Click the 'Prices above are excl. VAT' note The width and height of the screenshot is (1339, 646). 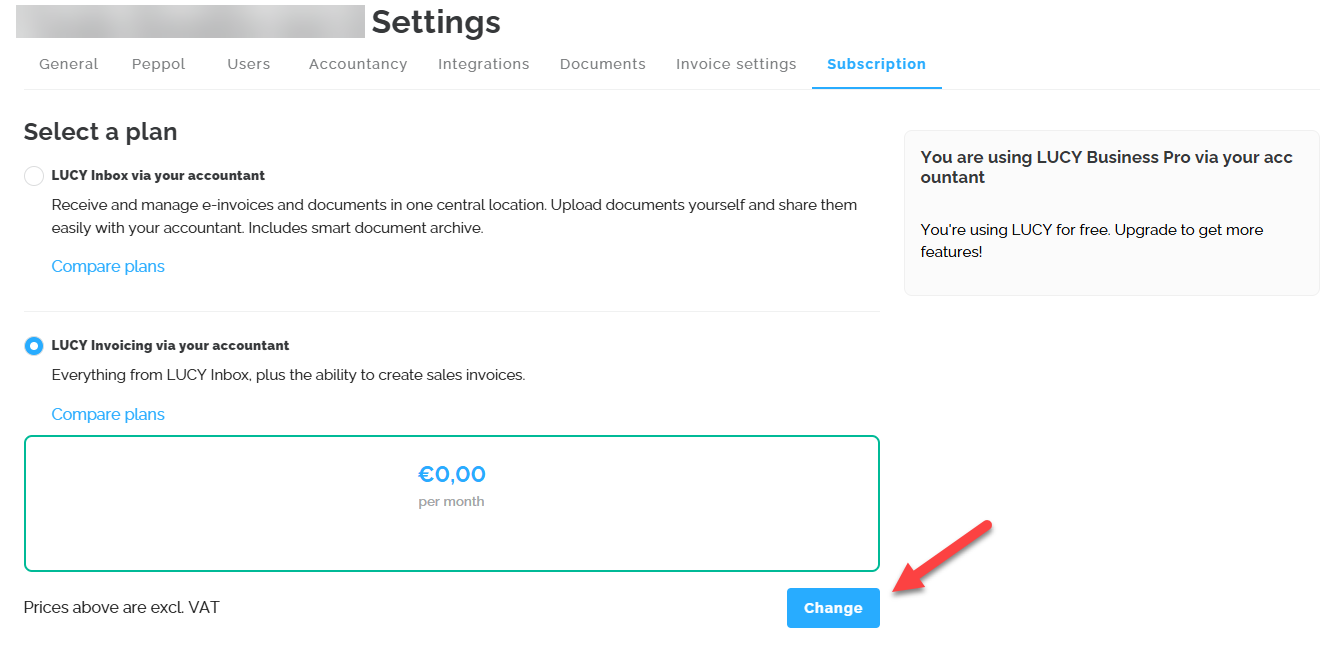tap(121, 607)
